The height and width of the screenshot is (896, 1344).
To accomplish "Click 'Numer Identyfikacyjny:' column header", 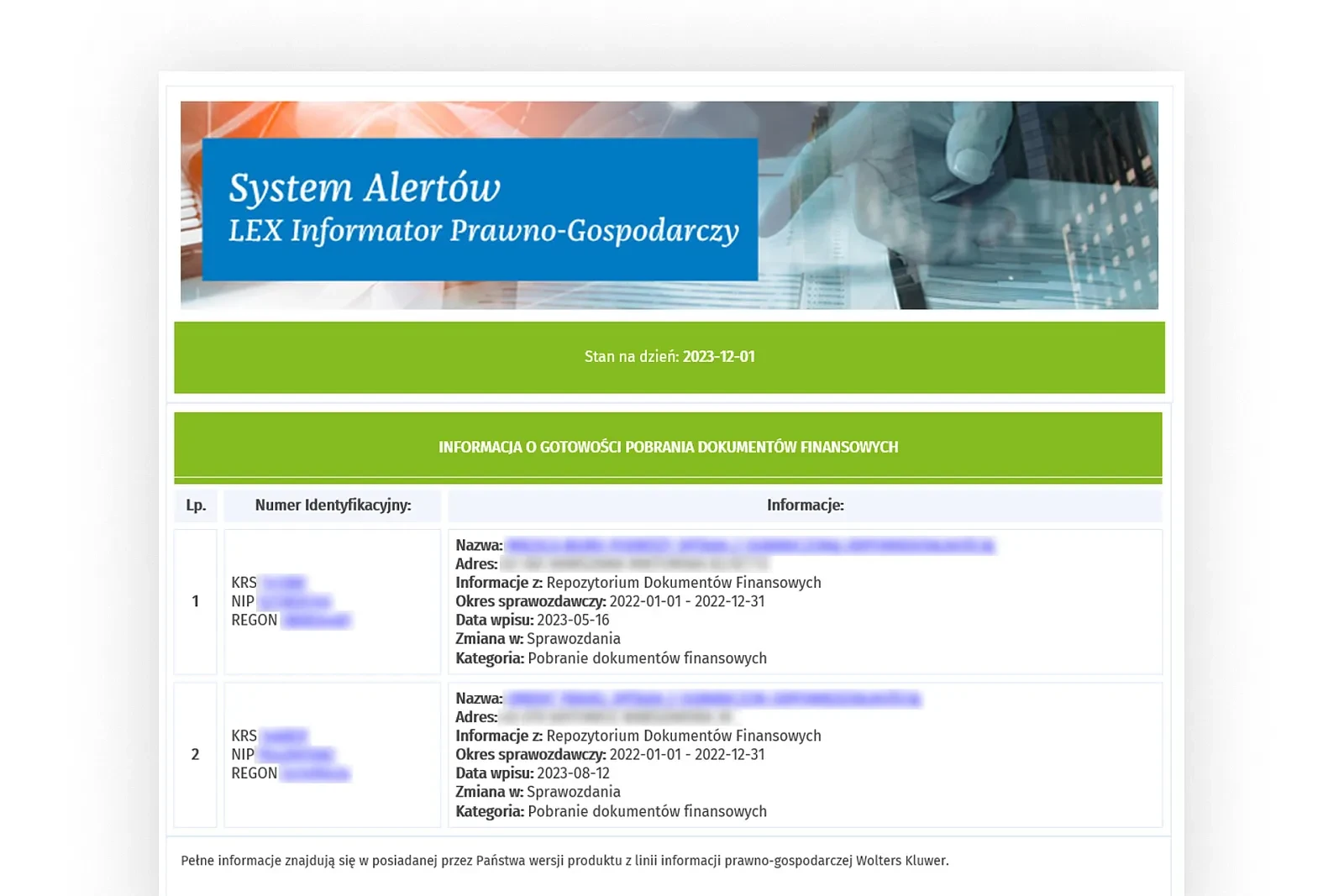I will coord(333,505).
